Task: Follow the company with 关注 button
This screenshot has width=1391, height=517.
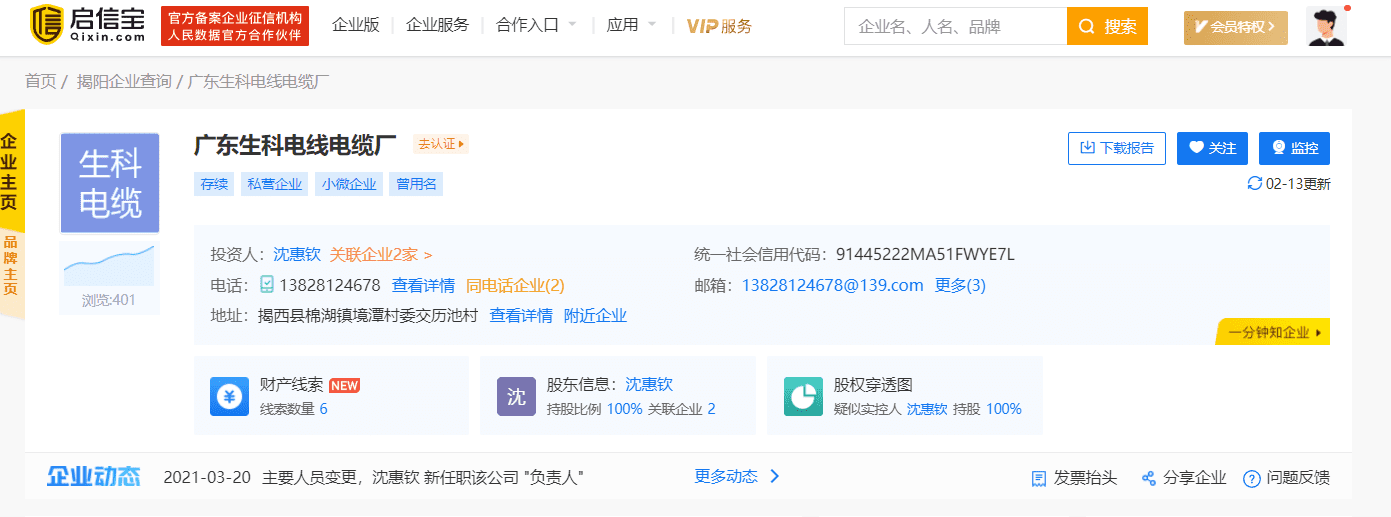Action: click(1212, 148)
